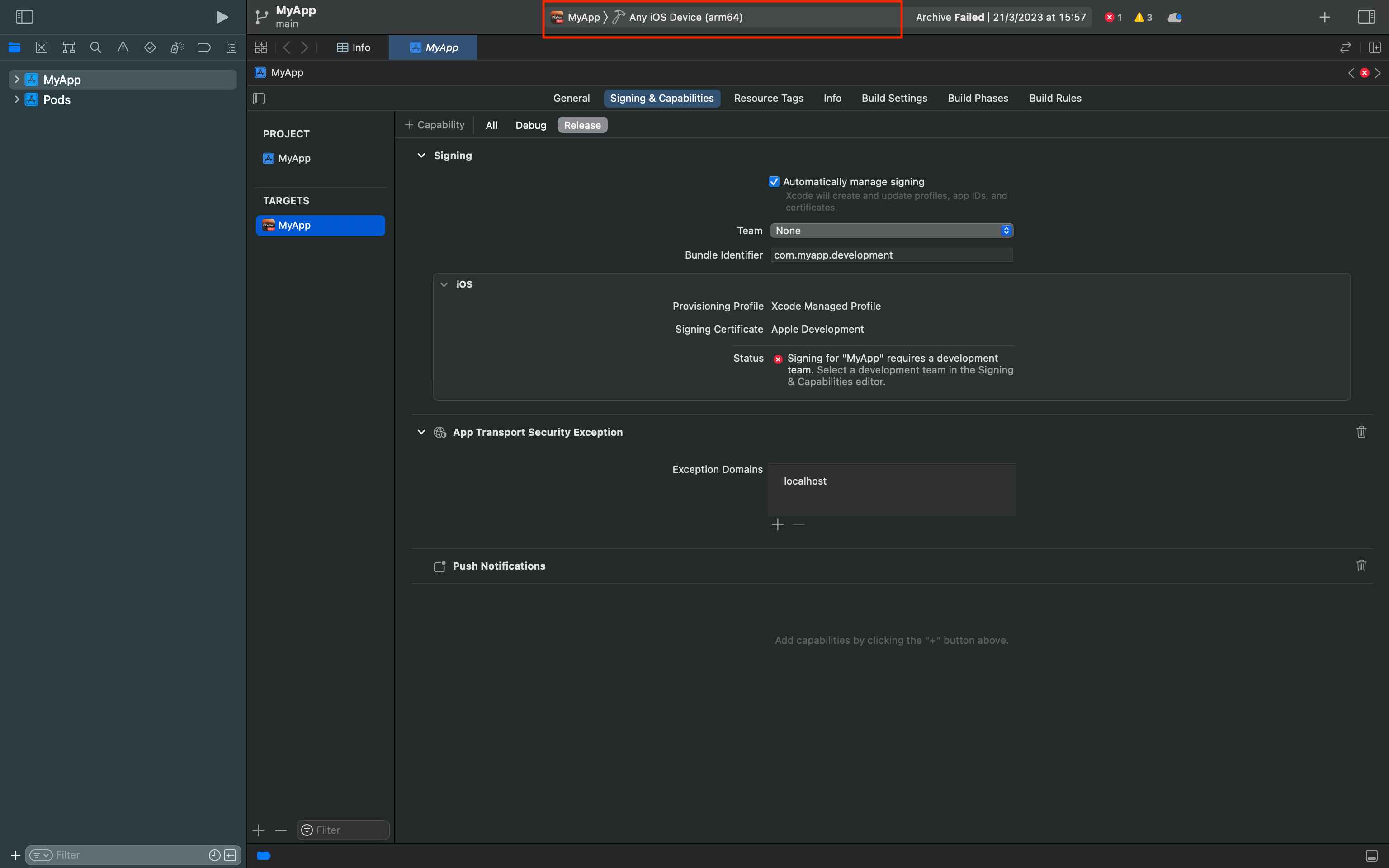
Task: Select the Release configuration
Action: 582,125
